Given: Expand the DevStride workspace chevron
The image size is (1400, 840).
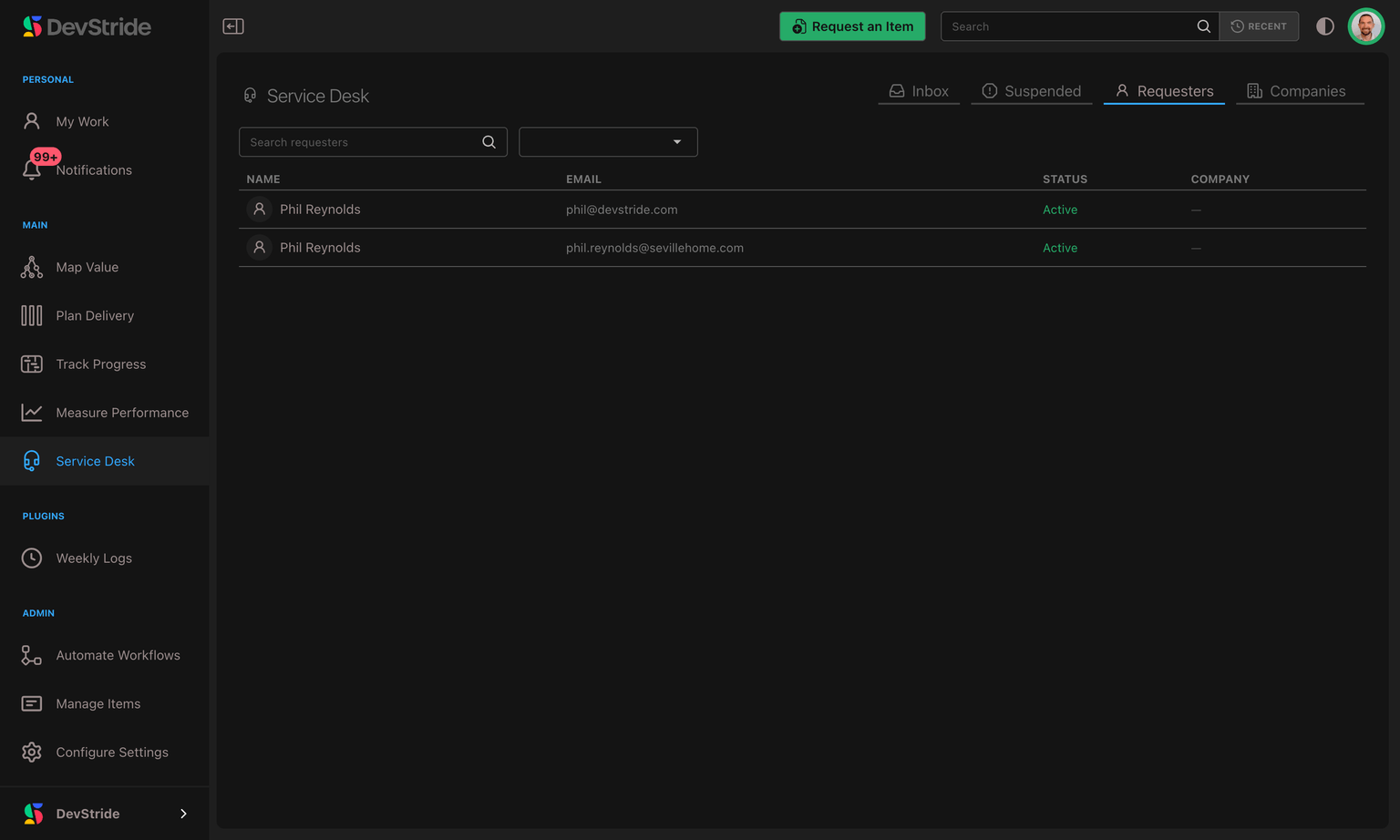Looking at the screenshot, I should pyautogui.click(x=183, y=814).
